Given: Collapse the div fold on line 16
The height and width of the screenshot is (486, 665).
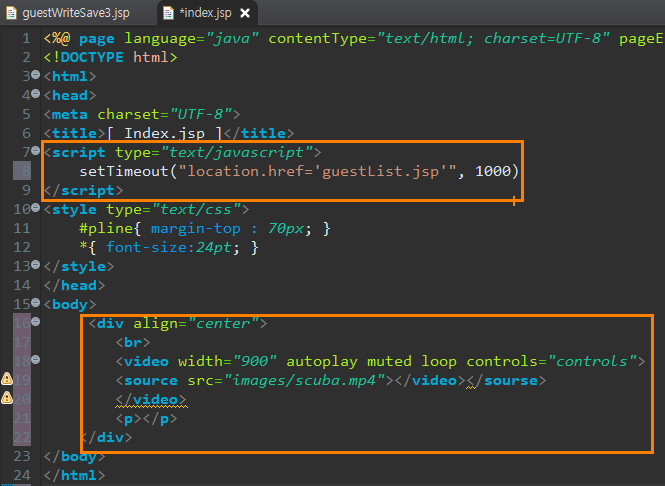Looking at the screenshot, I should 36,321.
